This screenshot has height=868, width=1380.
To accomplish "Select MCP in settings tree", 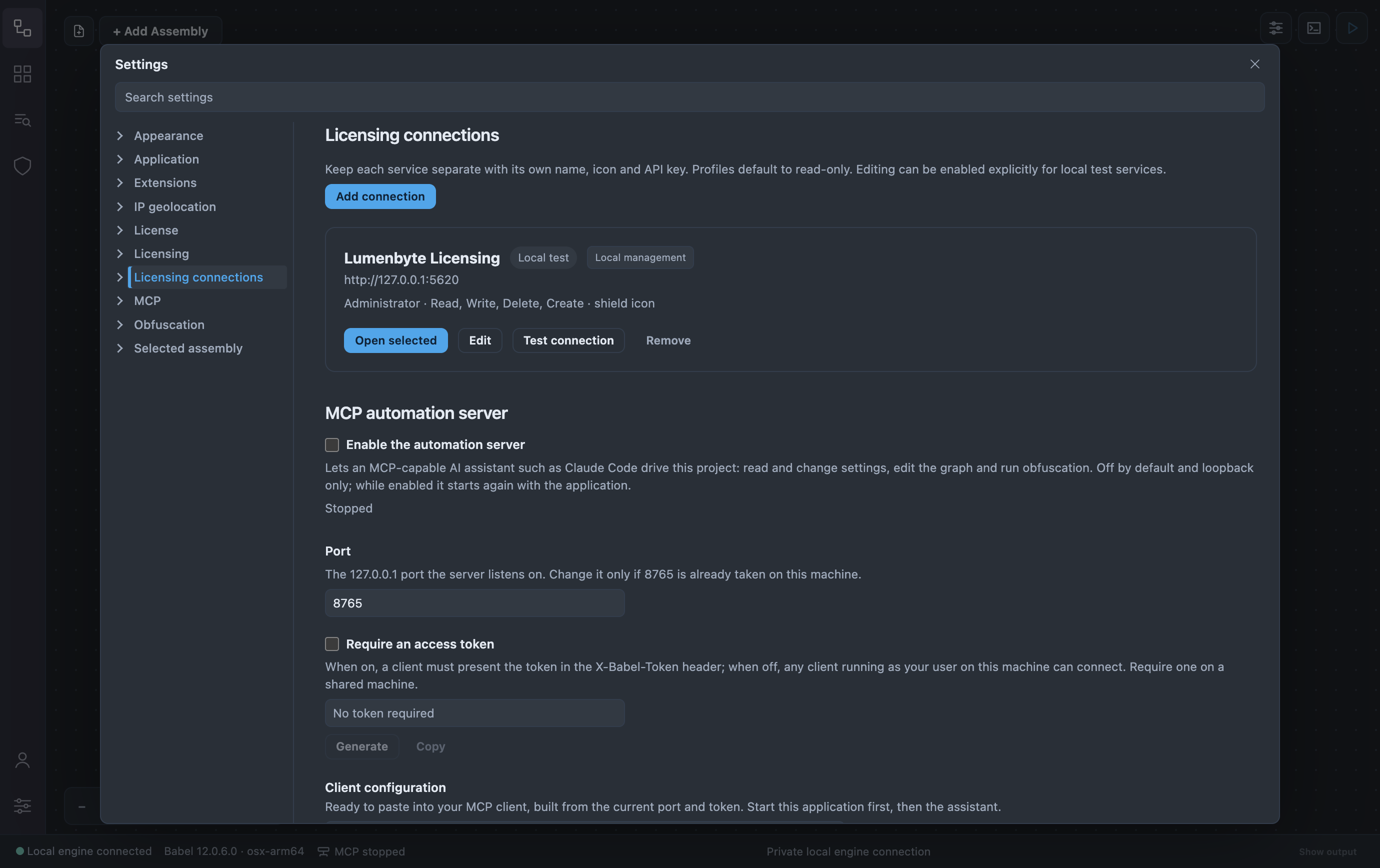I will tap(147, 301).
